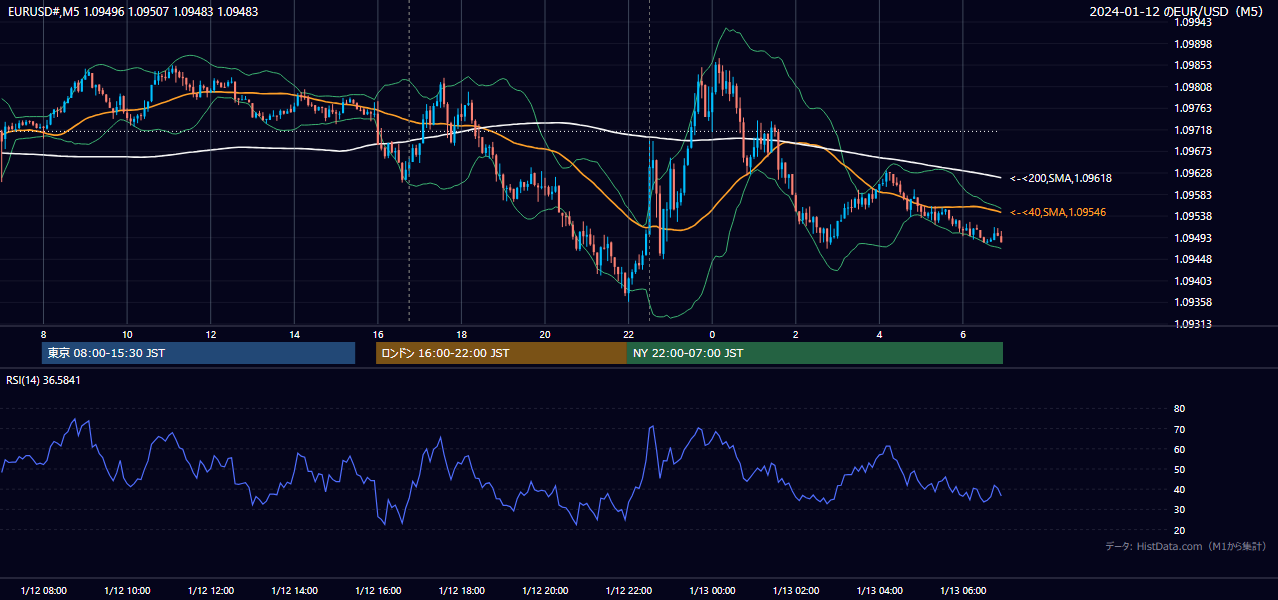
Task: Click hour tick 14 under the price chart
Action: coord(294,334)
